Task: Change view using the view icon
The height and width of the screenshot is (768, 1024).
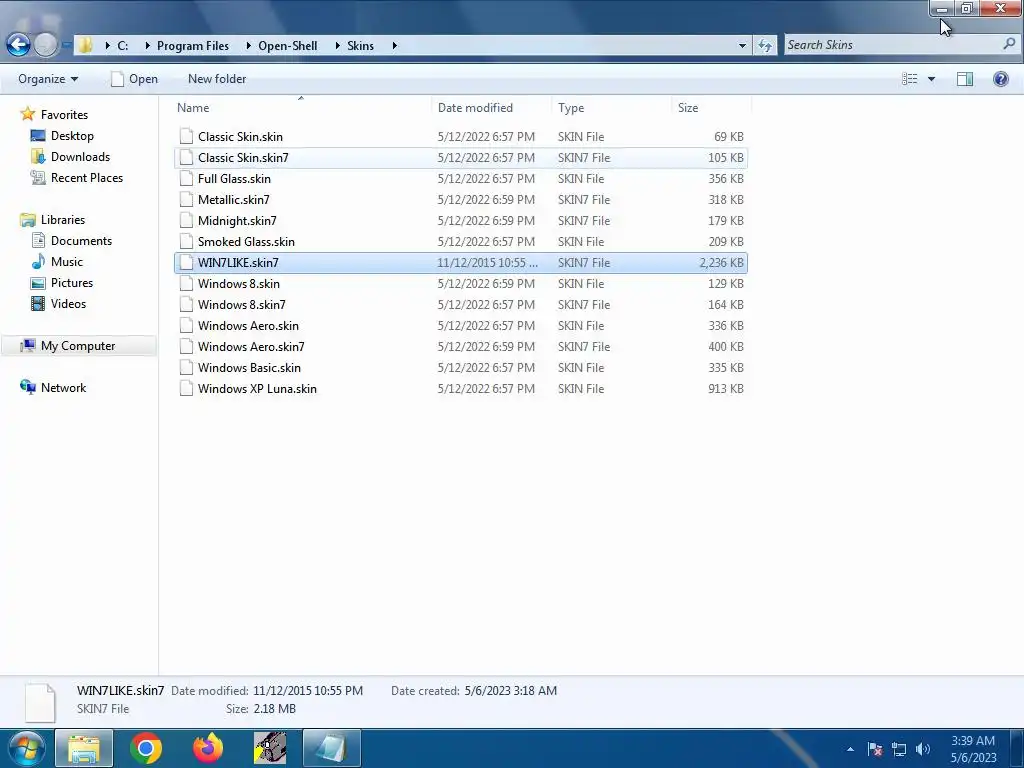Action: (x=910, y=79)
